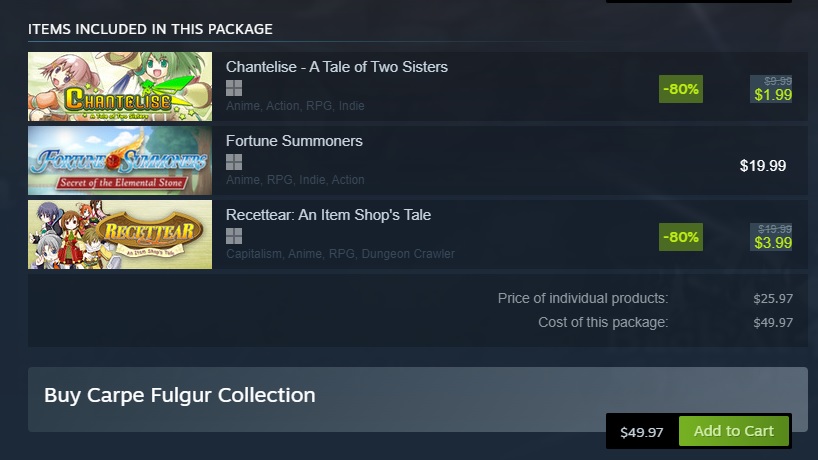The width and height of the screenshot is (818, 460).
Task: Click Windows platform icon under Chantelise
Action: point(234,88)
